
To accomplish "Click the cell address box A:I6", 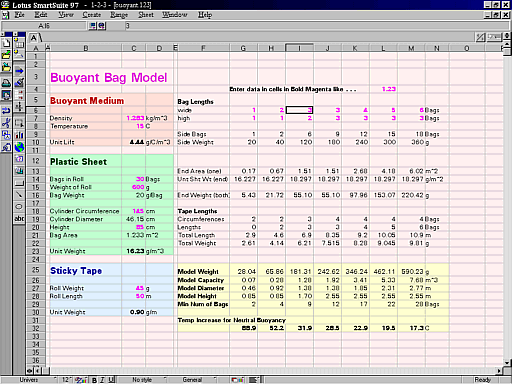I will tap(43, 26).
